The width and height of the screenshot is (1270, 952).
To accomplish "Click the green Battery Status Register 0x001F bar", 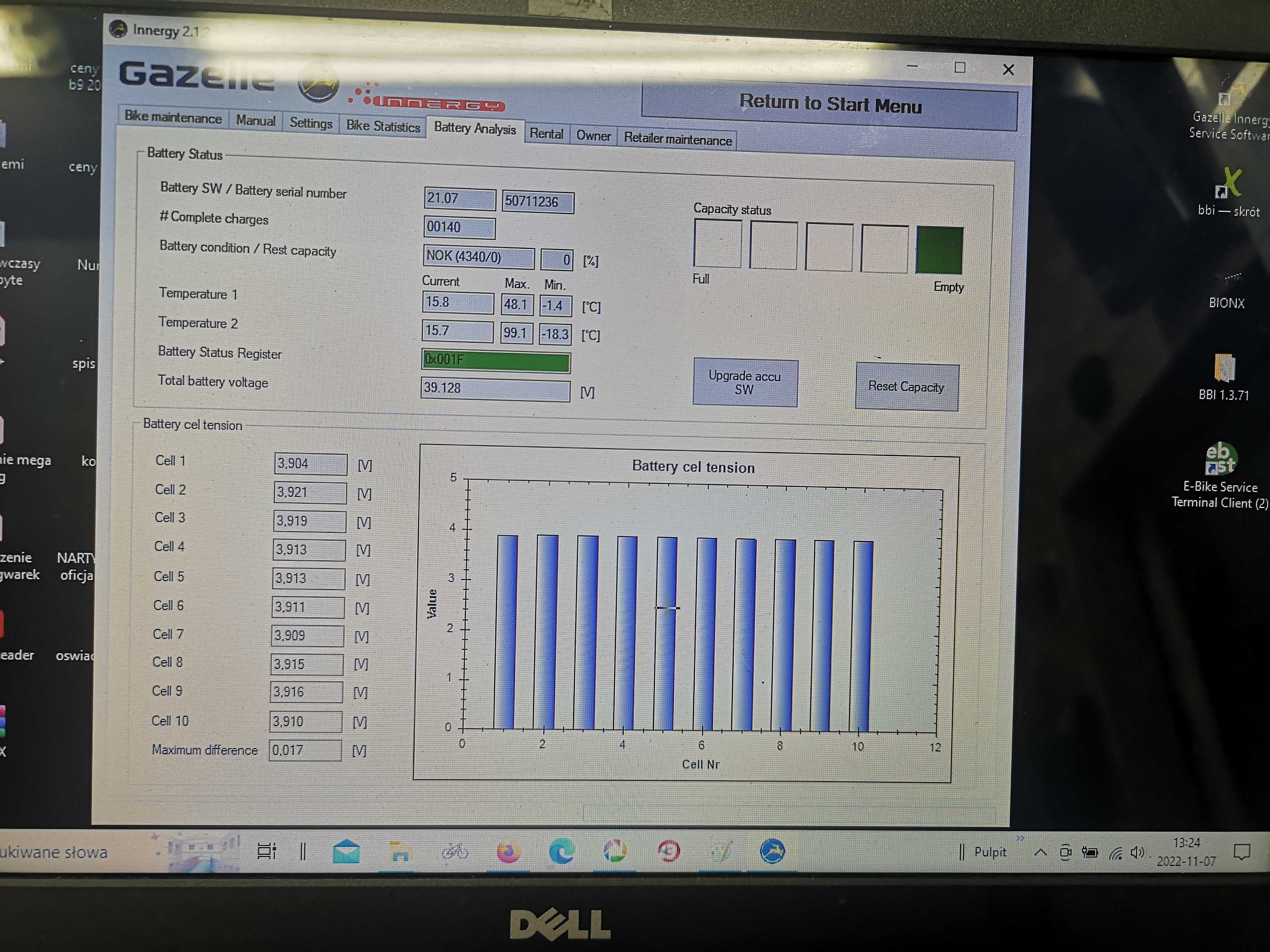I will [x=495, y=361].
